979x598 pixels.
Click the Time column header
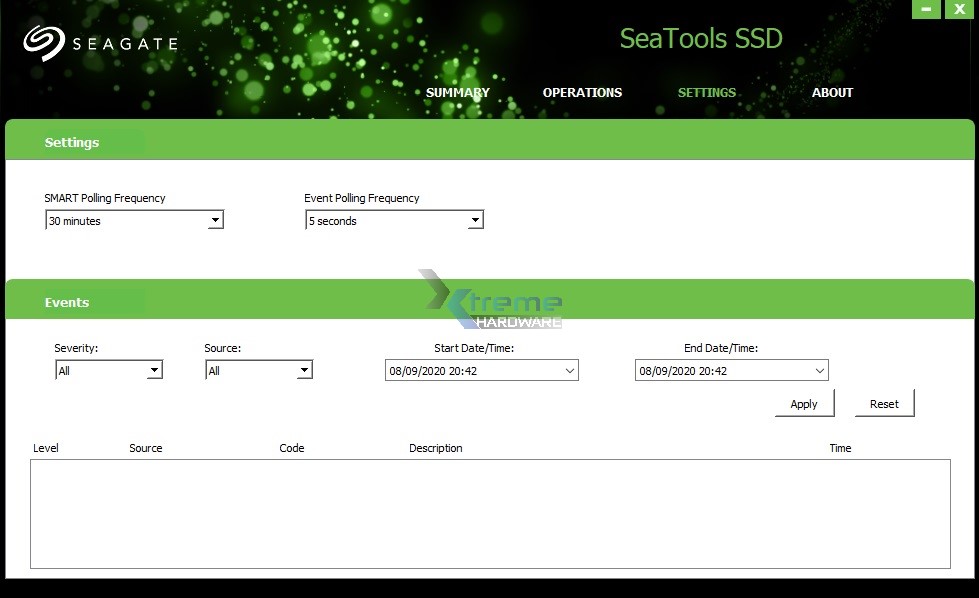click(840, 448)
